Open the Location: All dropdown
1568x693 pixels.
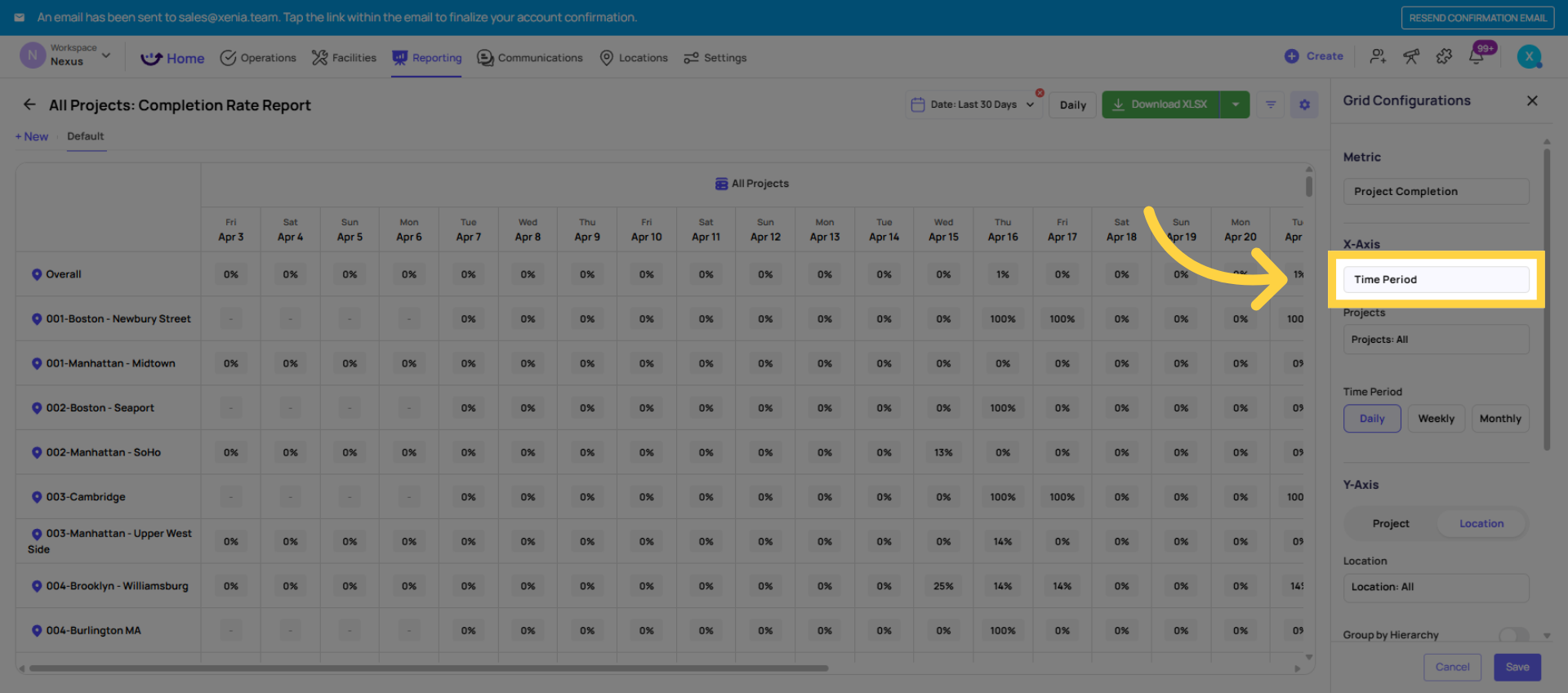(1436, 587)
